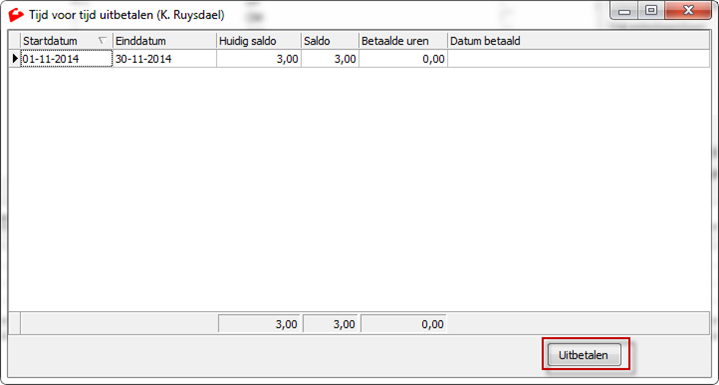719x385 pixels.
Task: Click the Huidig saldo total 3,00 in the footer
Action: (259, 324)
